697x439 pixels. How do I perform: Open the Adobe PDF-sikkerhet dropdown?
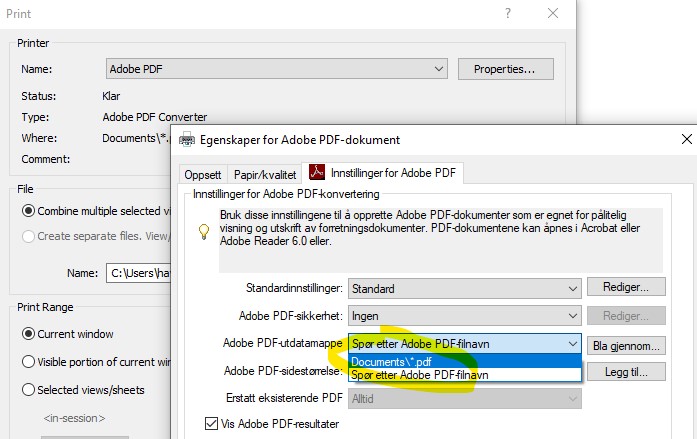465,316
